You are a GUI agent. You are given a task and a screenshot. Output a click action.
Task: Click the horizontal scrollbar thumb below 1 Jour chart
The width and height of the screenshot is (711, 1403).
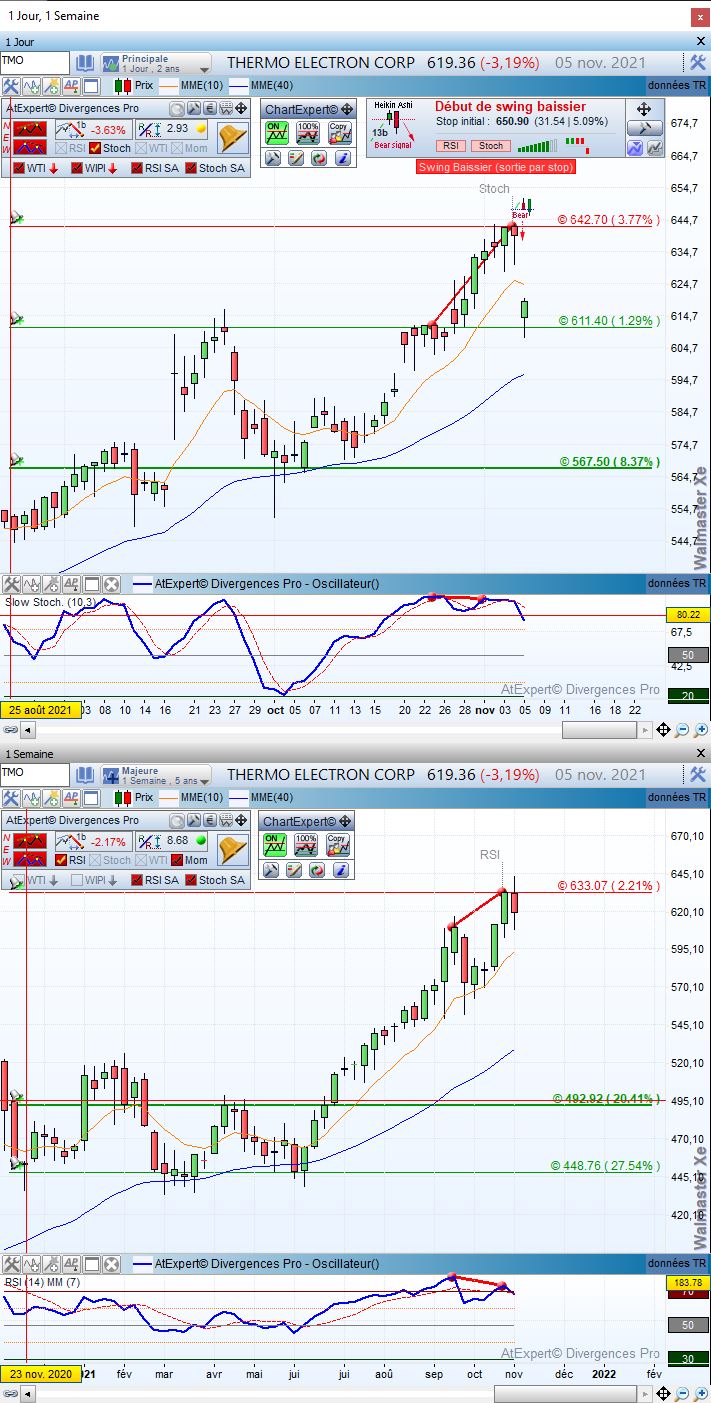(x=599, y=730)
